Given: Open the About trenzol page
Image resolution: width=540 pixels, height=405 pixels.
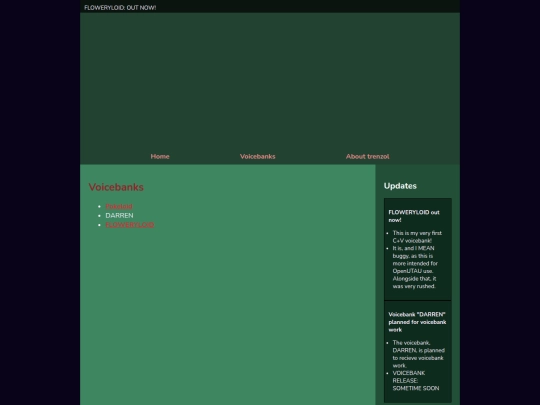Looking at the screenshot, I should click(367, 156).
